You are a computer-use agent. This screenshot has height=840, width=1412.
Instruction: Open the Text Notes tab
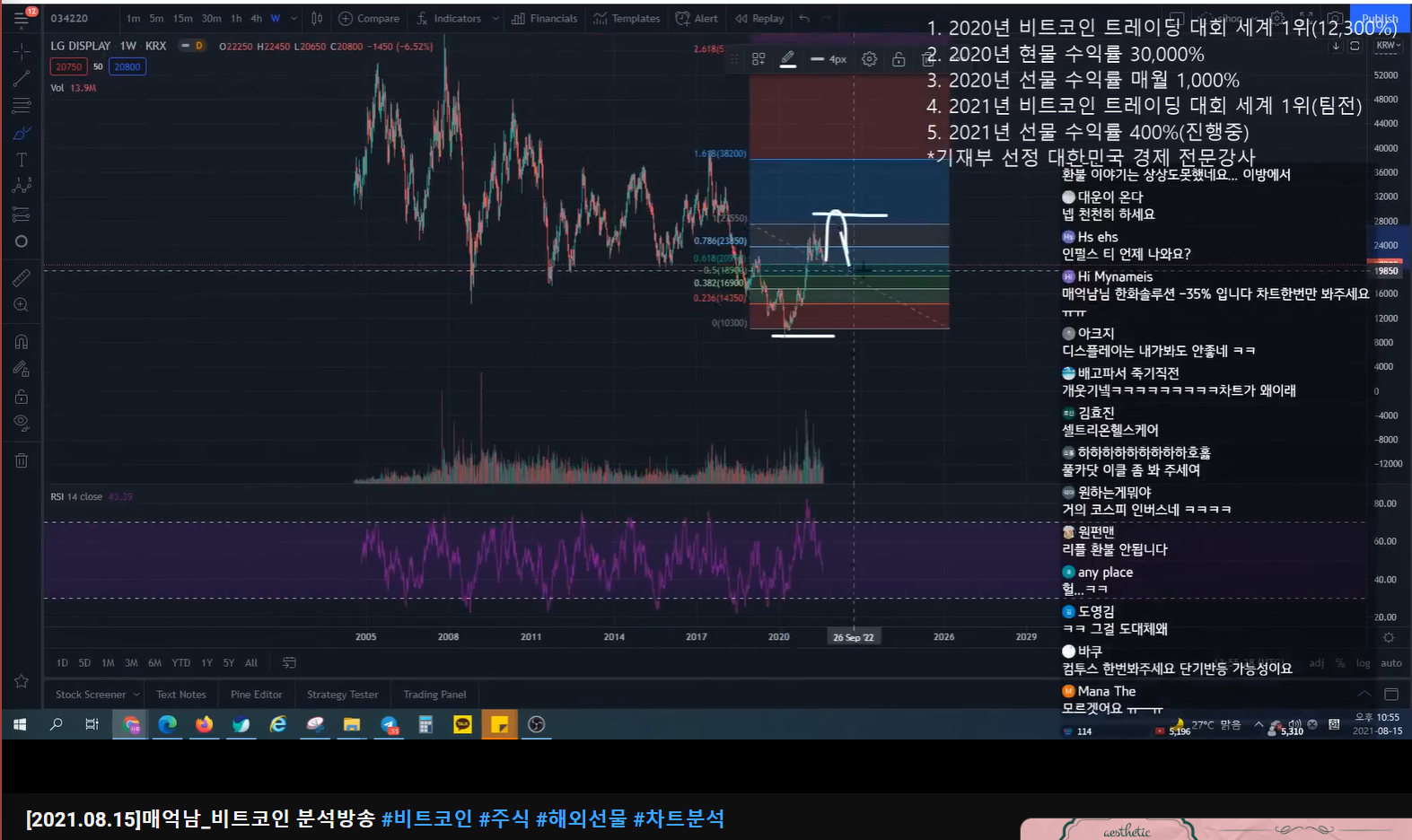pos(181,695)
